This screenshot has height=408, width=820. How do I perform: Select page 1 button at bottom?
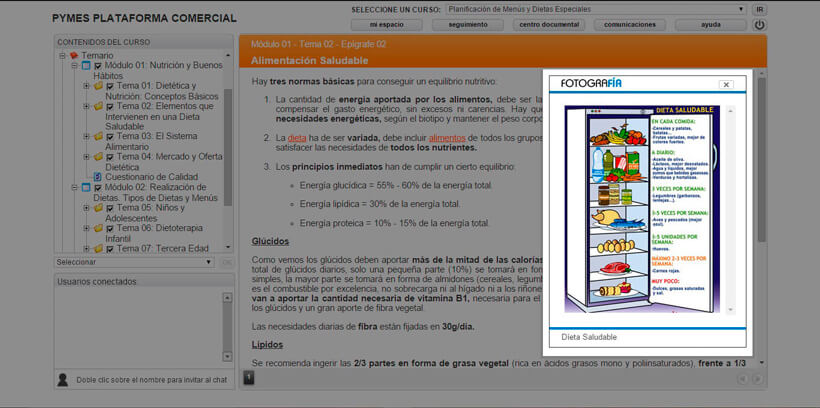coord(249,377)
